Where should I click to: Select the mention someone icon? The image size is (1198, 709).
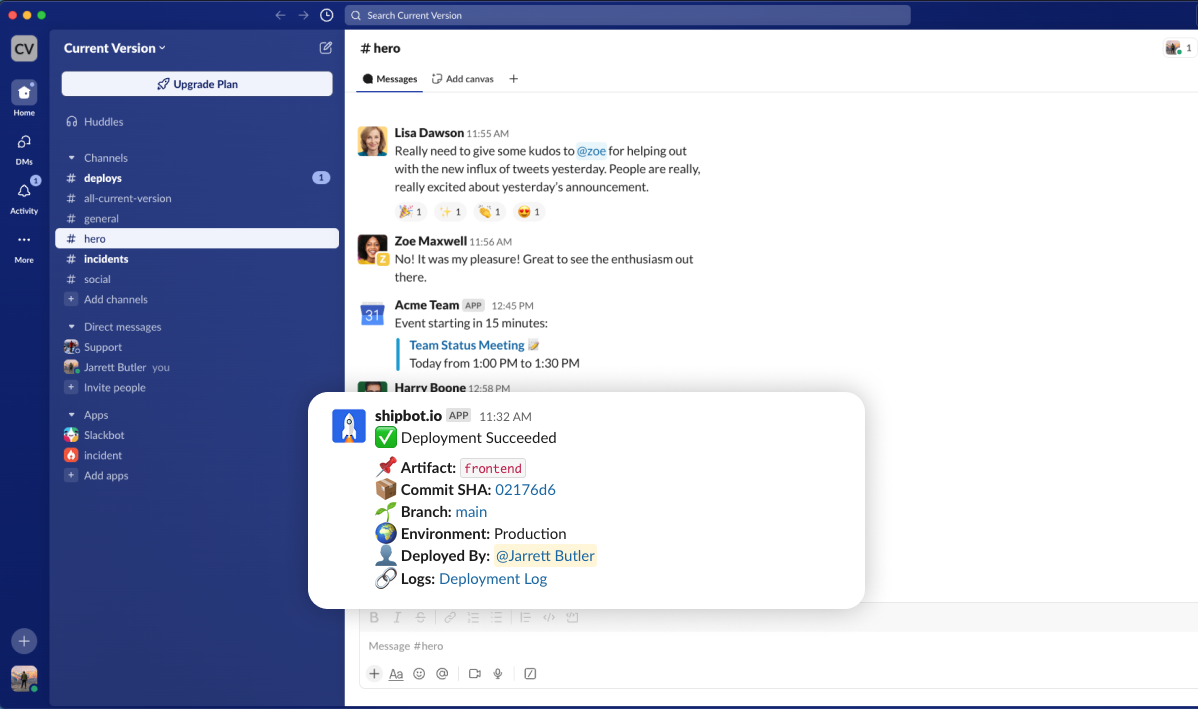[442, 673]
